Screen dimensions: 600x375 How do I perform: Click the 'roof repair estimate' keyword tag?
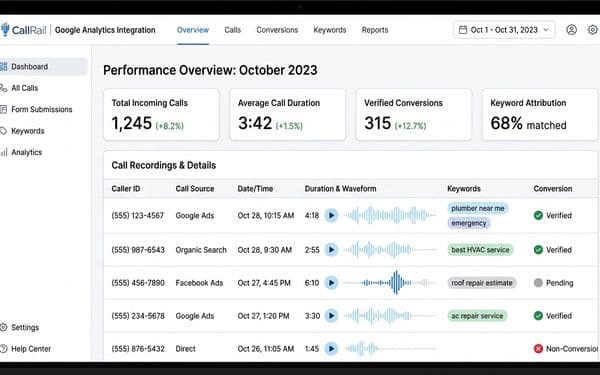[x=482, y=283]
